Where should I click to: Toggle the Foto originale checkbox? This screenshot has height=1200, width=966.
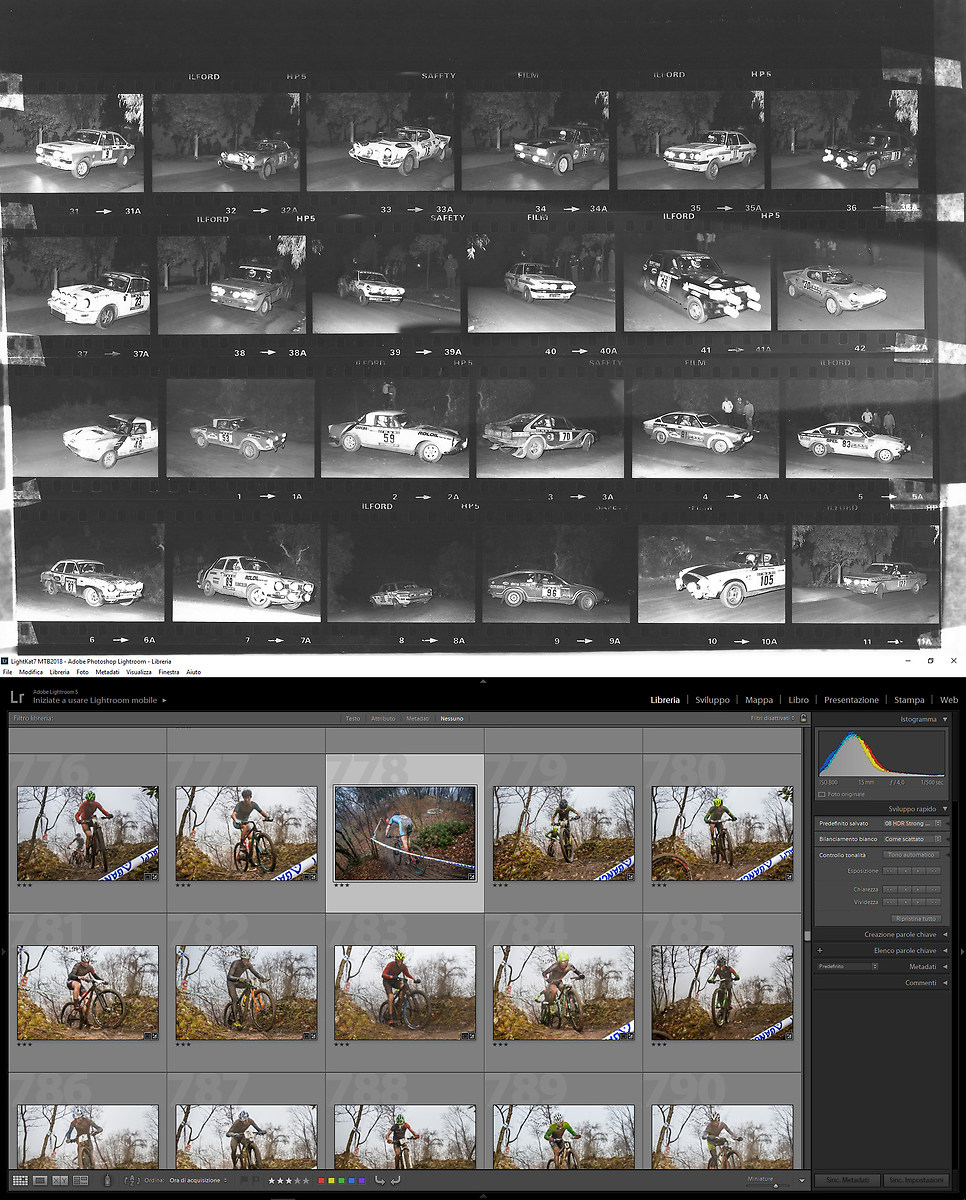[822, 794]
